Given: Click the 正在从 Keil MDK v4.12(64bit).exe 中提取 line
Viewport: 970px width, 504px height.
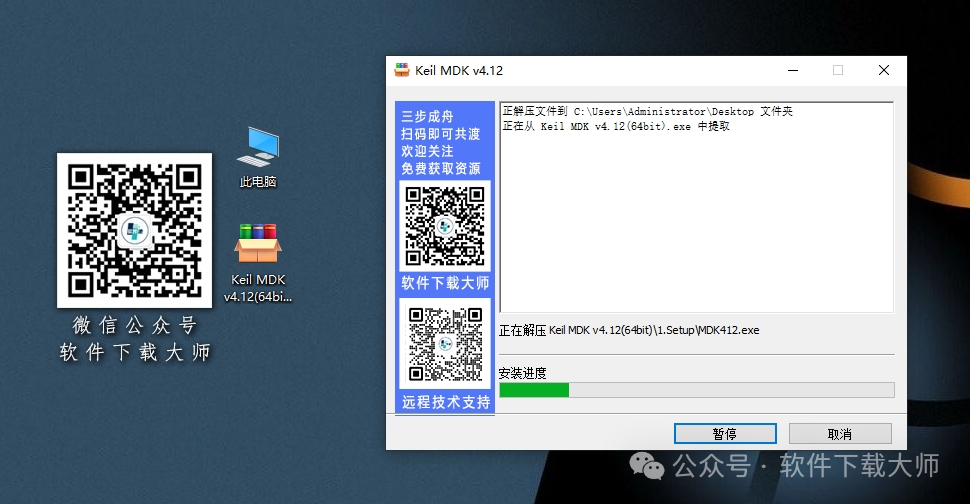Looking at the screenshot, I should (616, 126).
